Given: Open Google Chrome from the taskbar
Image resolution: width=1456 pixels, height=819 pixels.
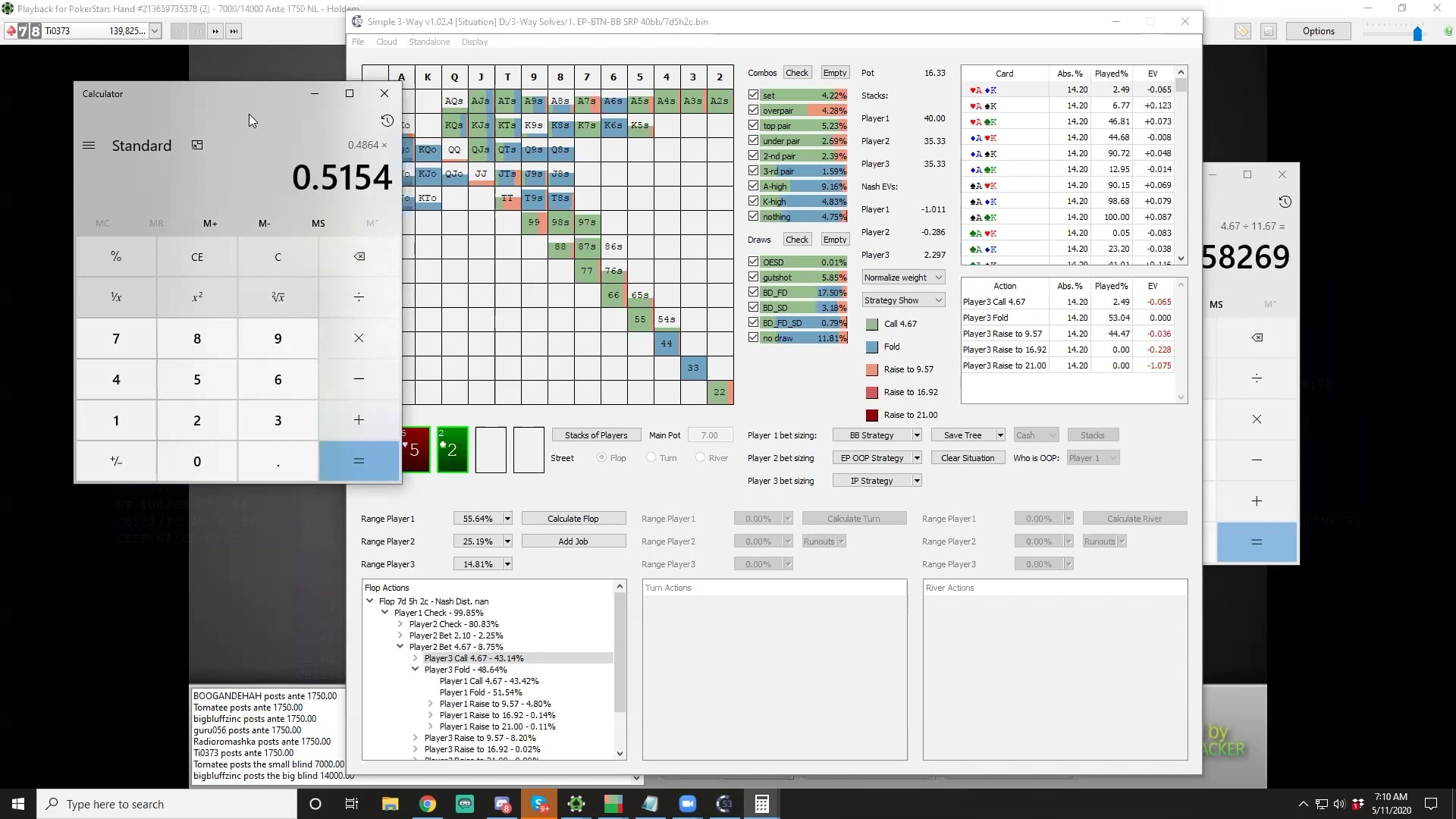Looking at the screenshot, I should pos(428,803).
